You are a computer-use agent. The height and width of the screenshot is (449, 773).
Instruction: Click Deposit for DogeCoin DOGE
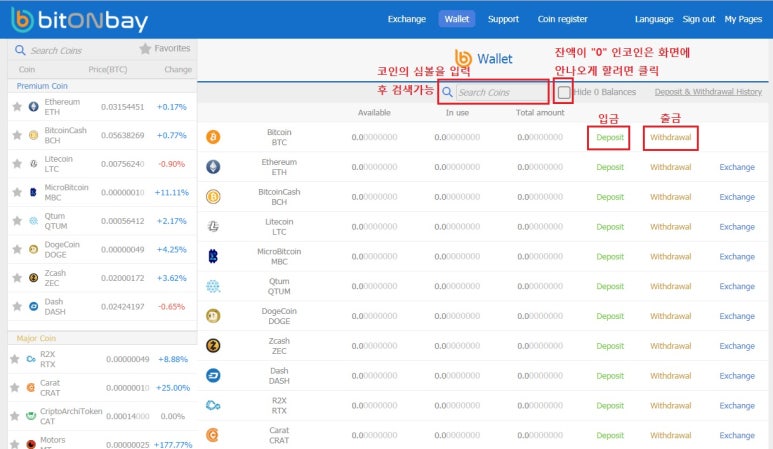tap(610, 316)
